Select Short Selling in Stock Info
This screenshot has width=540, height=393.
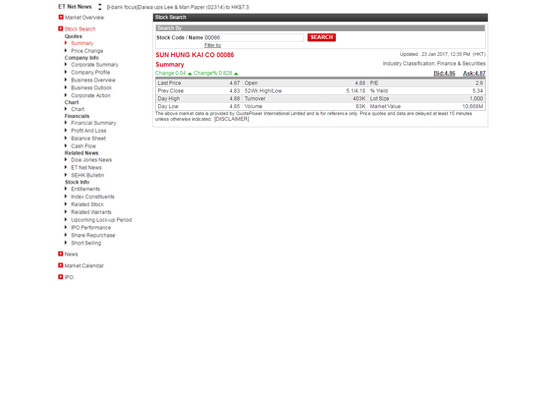pos(86,243)
